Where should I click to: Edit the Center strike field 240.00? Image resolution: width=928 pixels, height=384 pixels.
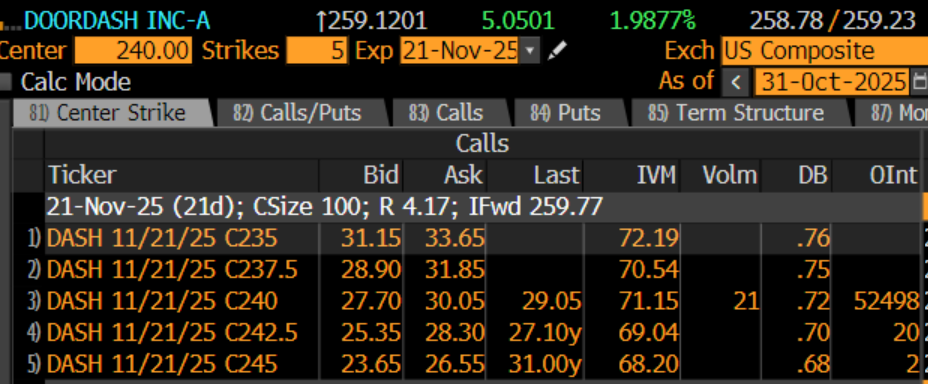(x=133, y=51)
